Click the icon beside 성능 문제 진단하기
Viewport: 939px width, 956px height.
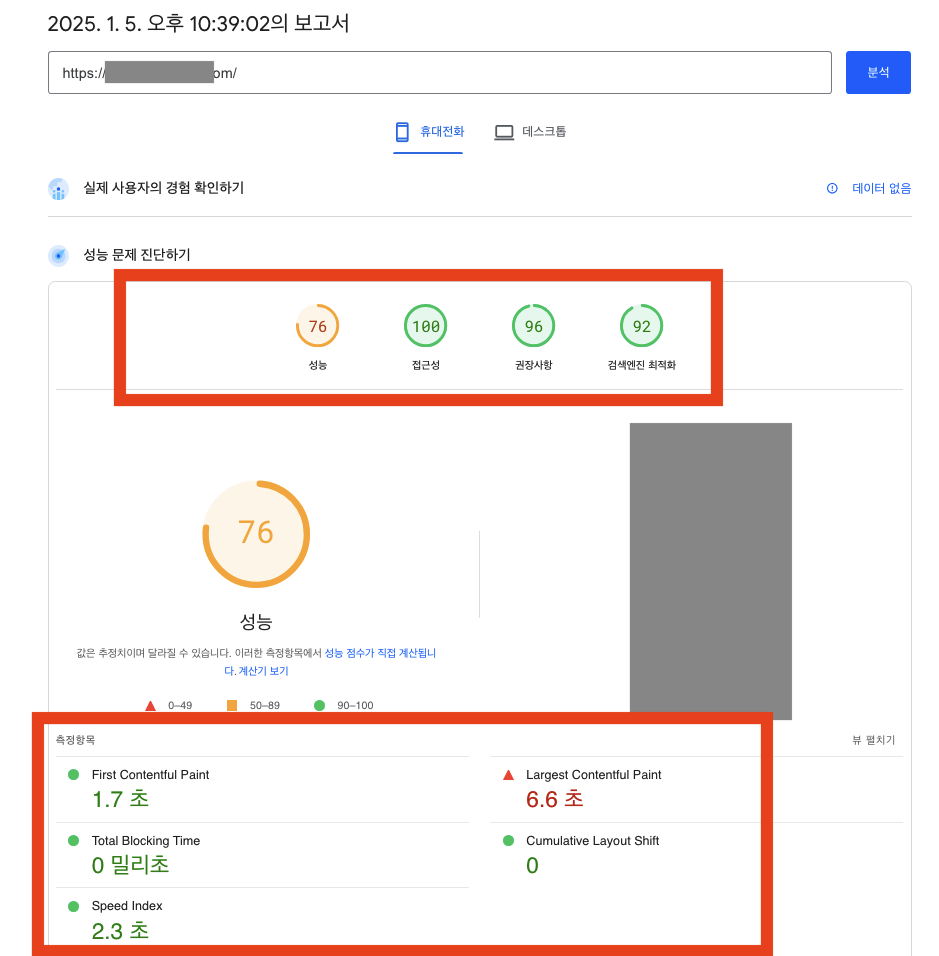pos(58,255)
